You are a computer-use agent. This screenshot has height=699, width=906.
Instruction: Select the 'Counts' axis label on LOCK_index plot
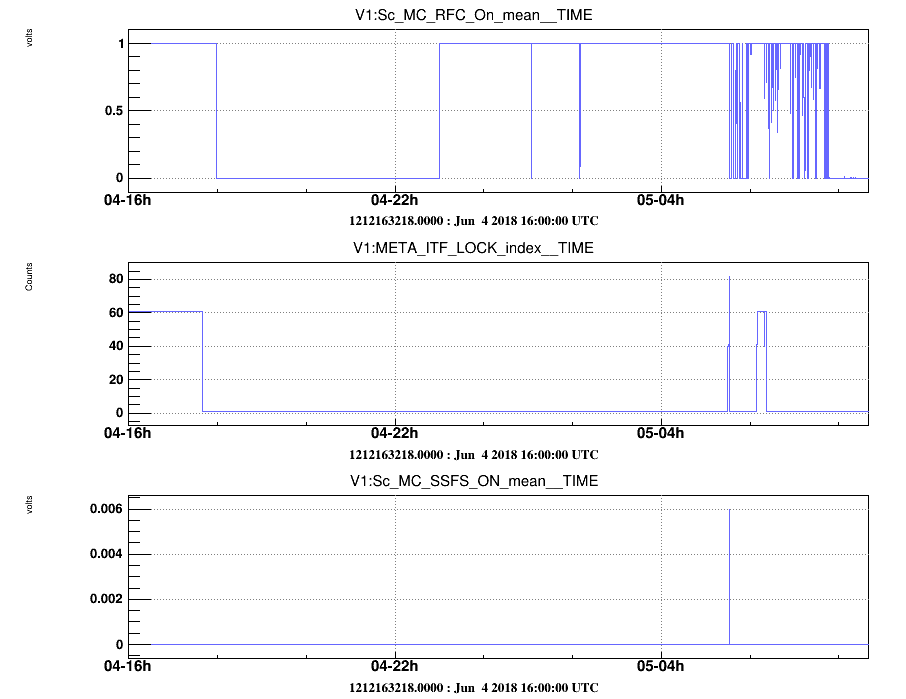tap(29, 277)
